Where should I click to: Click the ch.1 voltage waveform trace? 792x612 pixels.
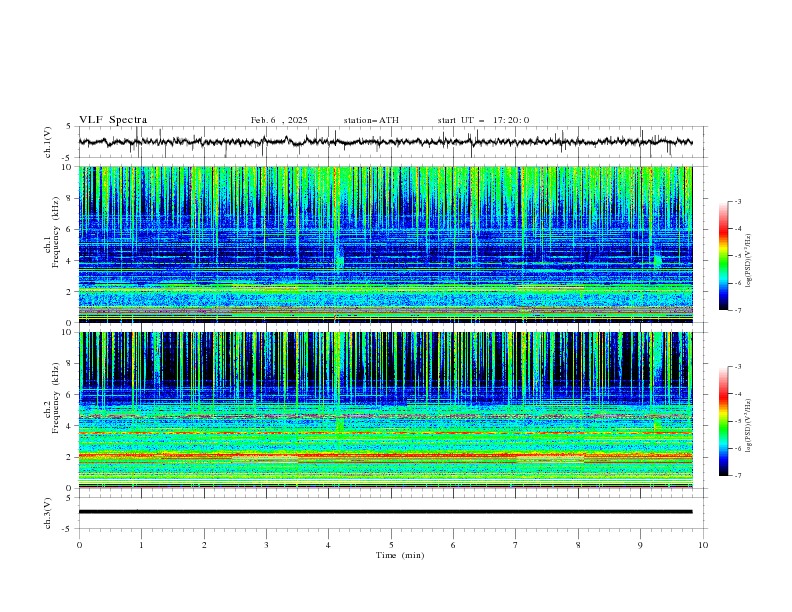pyautogui.click(x=385, y=142)
